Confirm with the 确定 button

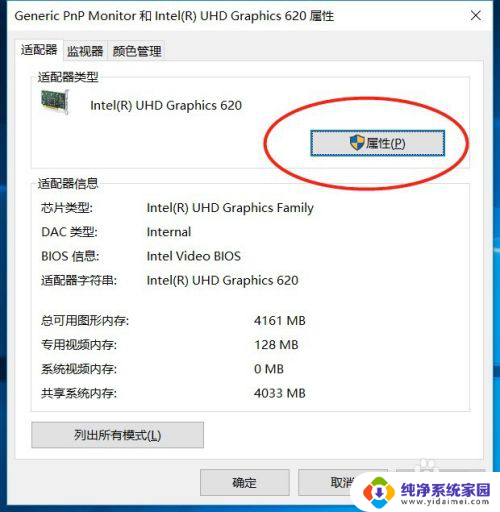(244, 482)
